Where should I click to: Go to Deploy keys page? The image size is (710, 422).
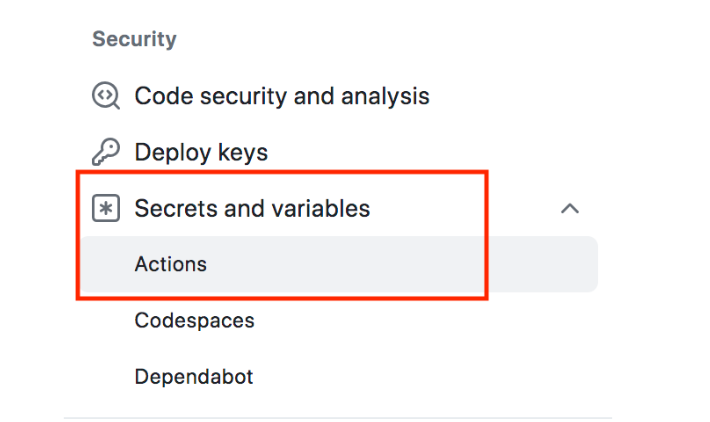[x=201, y=152]
